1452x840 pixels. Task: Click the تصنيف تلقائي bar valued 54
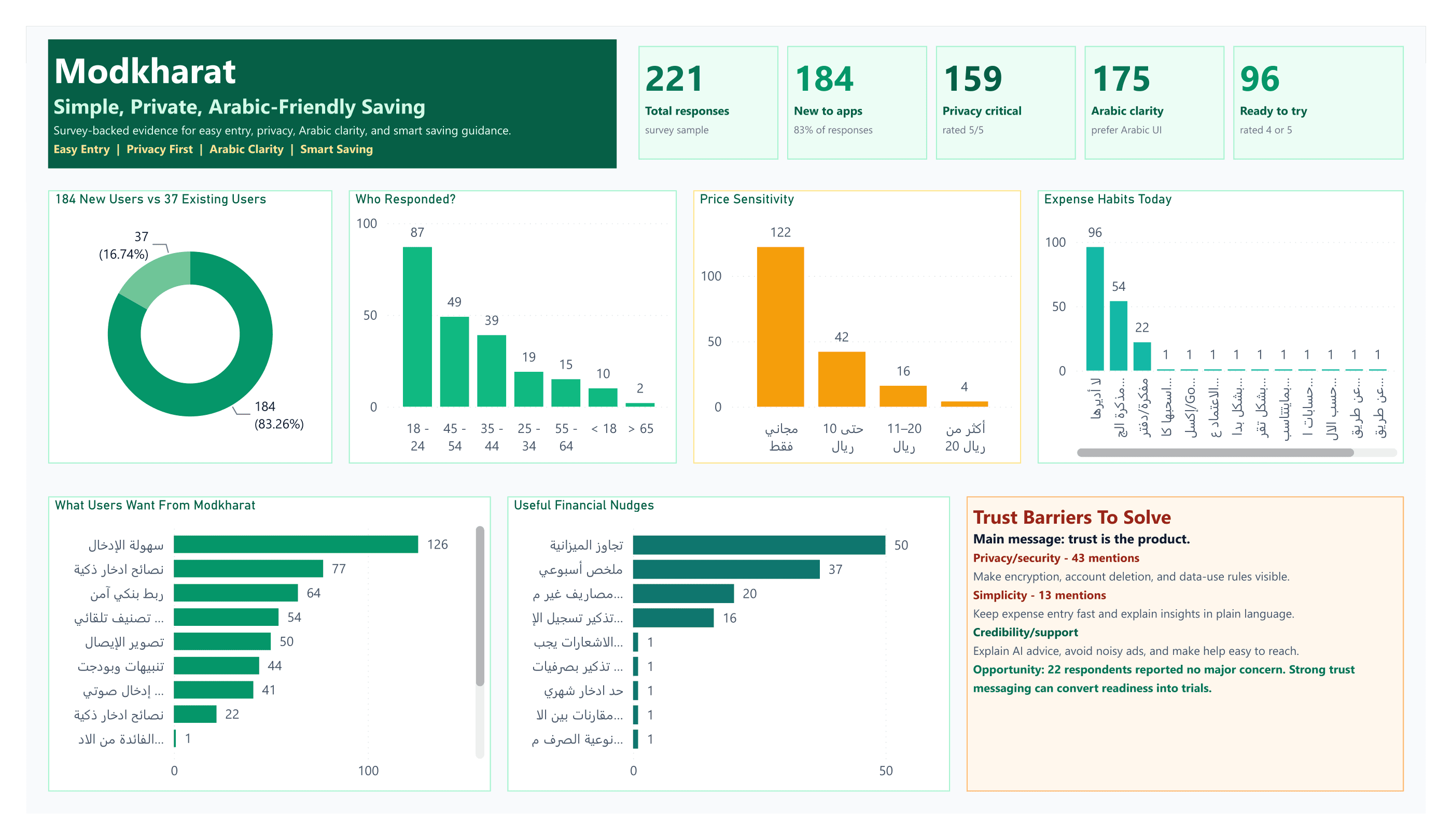click(226, 617)
